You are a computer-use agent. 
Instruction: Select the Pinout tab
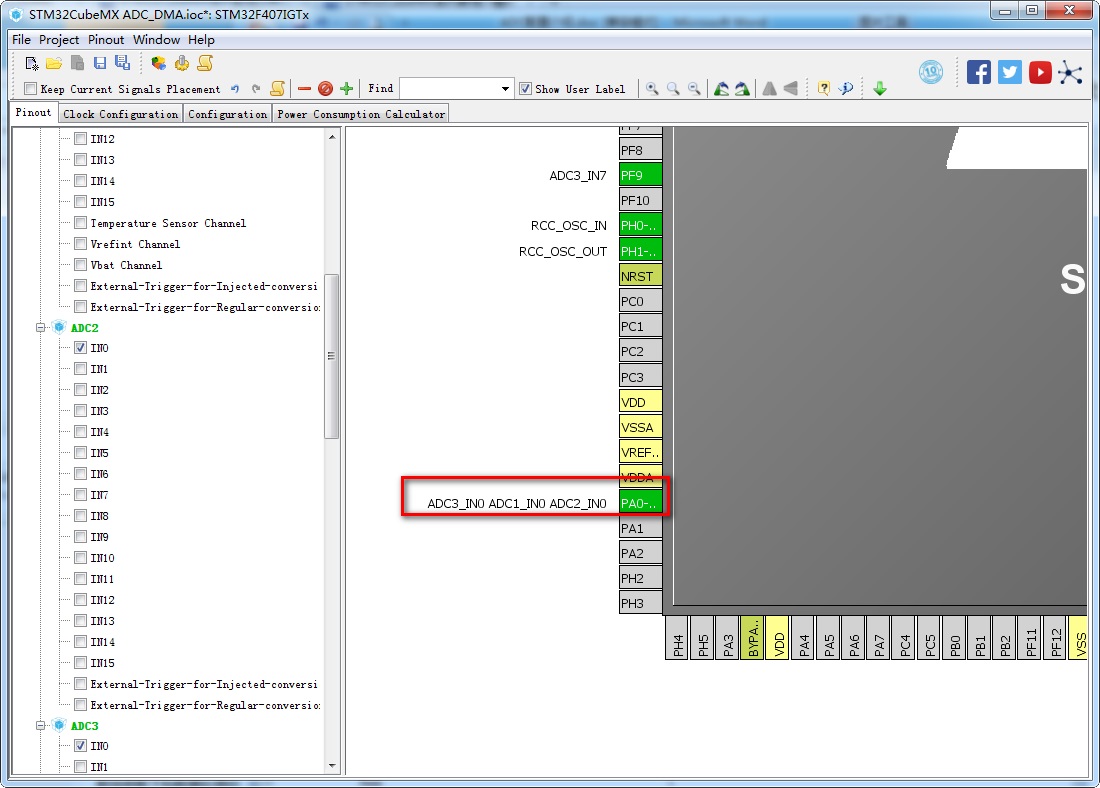click(x=34, y=113)
